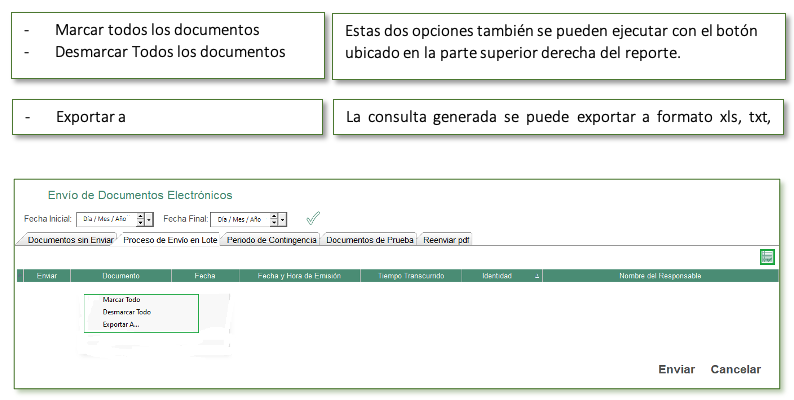
Task: Open the Período de Contingencia tab
Action: 271,240
